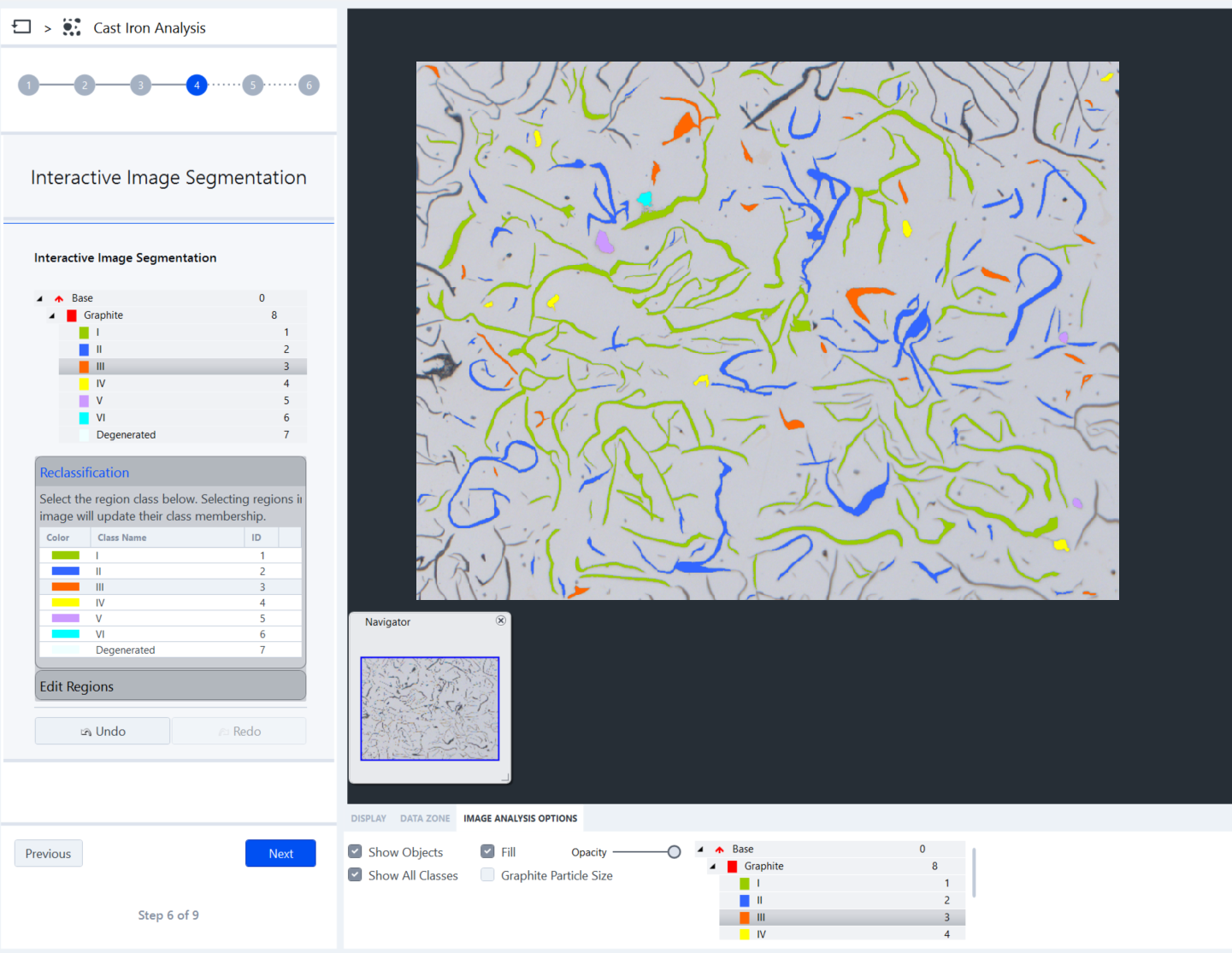Click the cyan class VI color icon
This screenshot has width=1232, height=953.
(85, 417)
